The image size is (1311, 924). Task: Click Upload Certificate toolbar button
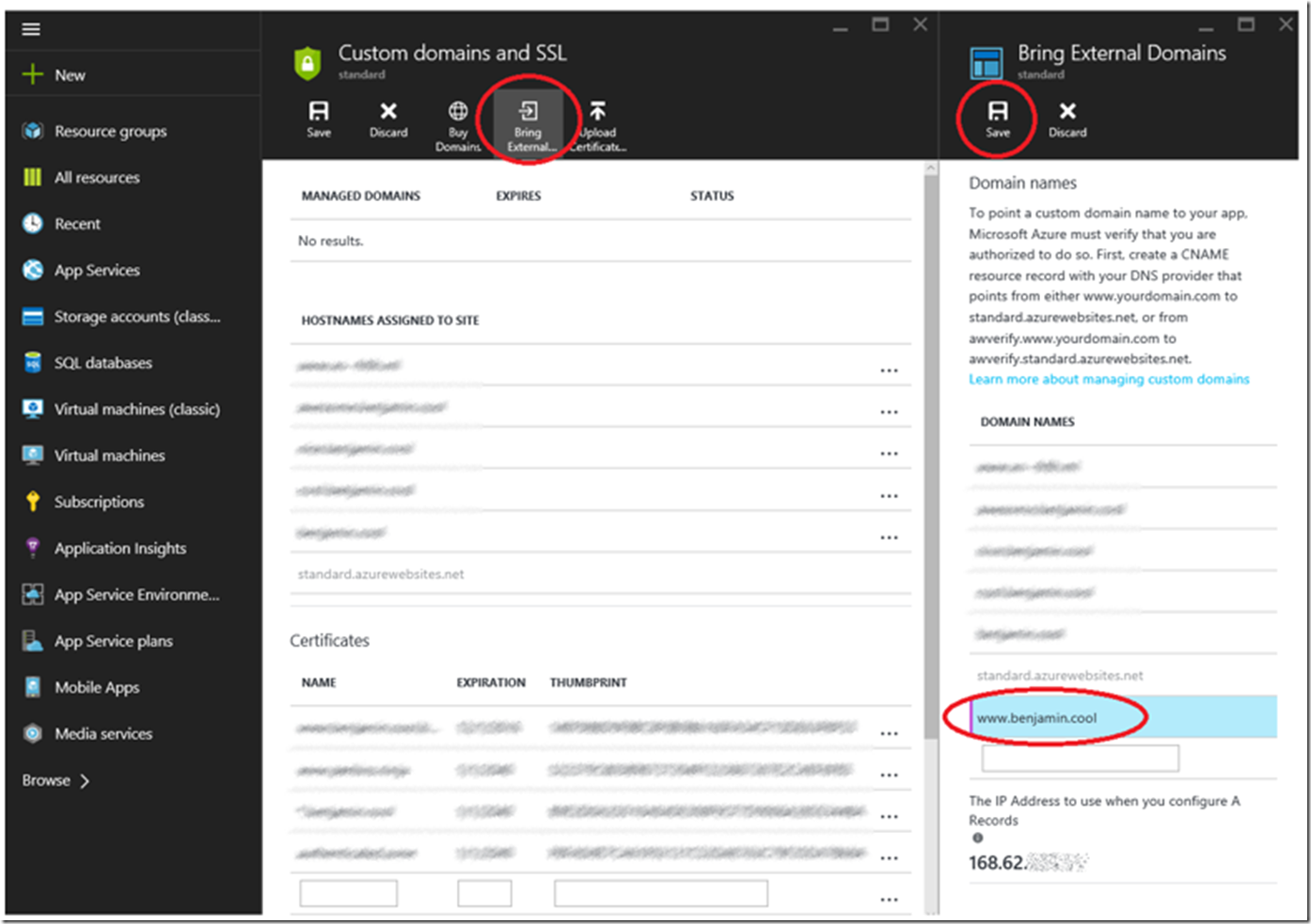pyautogui.click(x=597, y=126)
